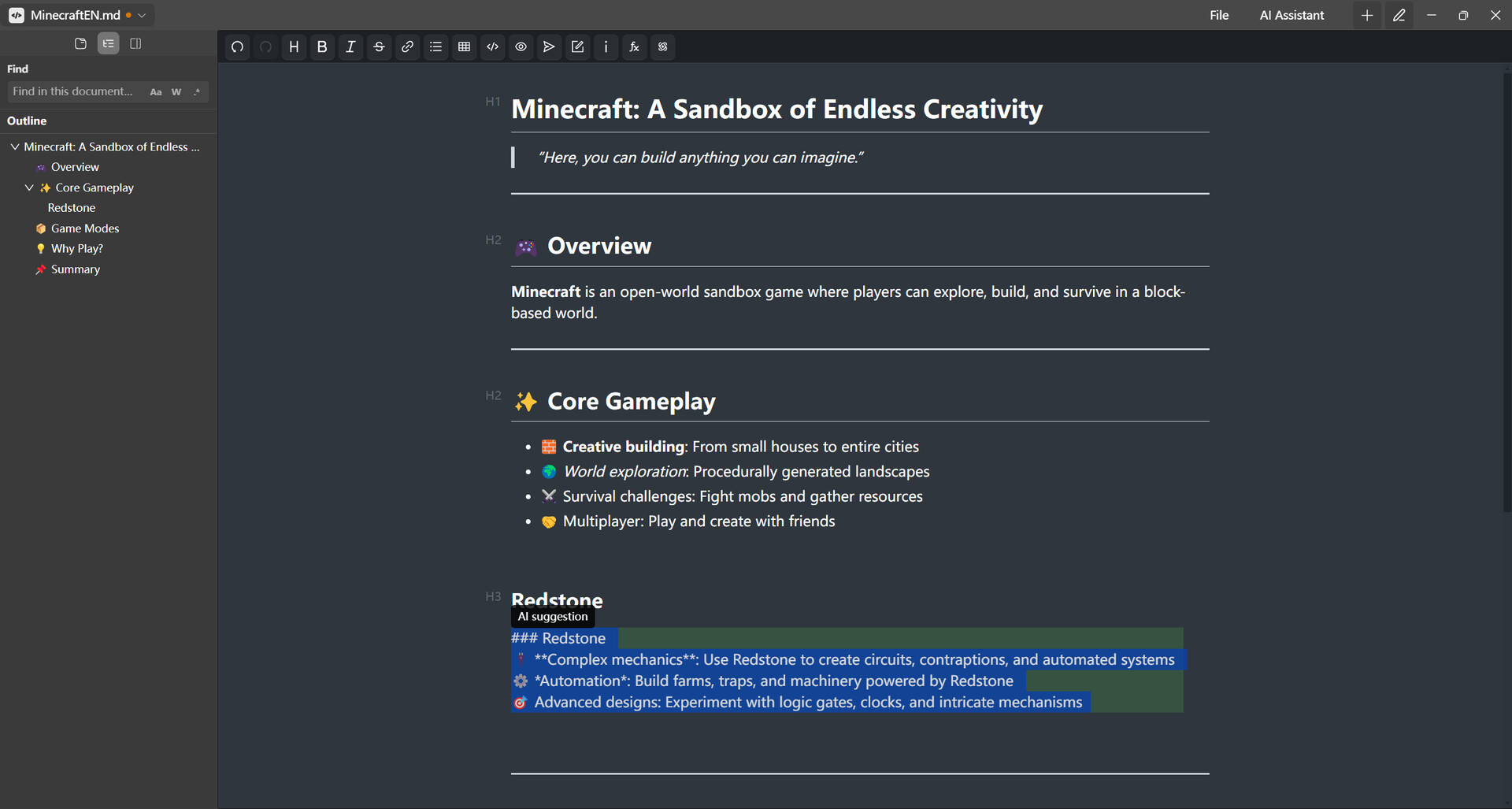
Task: Click the suggested "### Redstone" line
Action: click(x=558, y=638)
